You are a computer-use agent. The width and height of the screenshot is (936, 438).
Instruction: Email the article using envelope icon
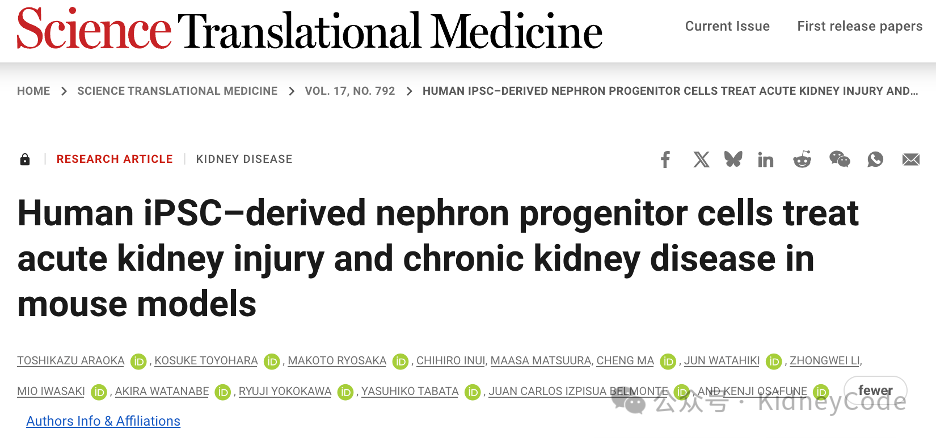(911, 159)
